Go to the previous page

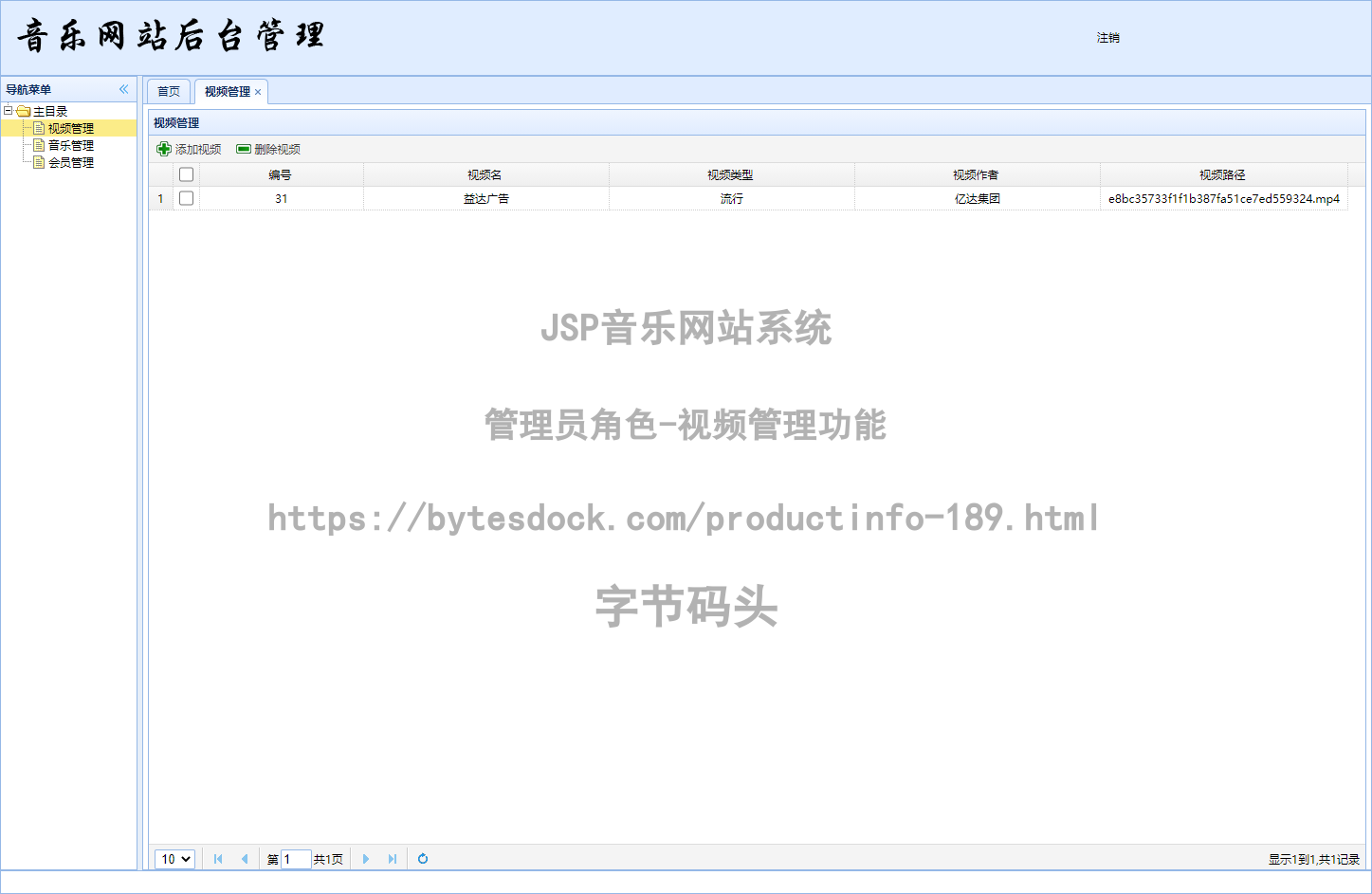coord(245,859)
